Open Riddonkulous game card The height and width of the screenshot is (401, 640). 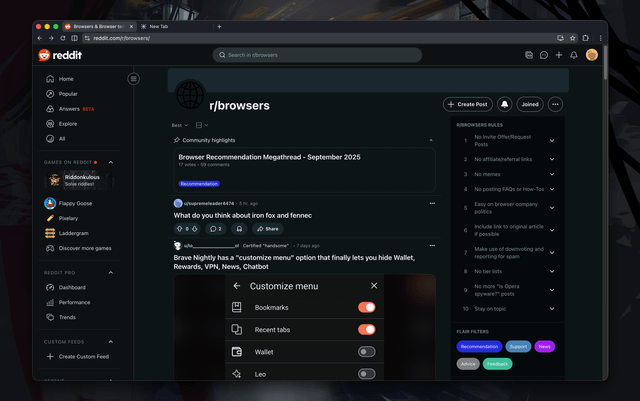(x=79, y=180)
